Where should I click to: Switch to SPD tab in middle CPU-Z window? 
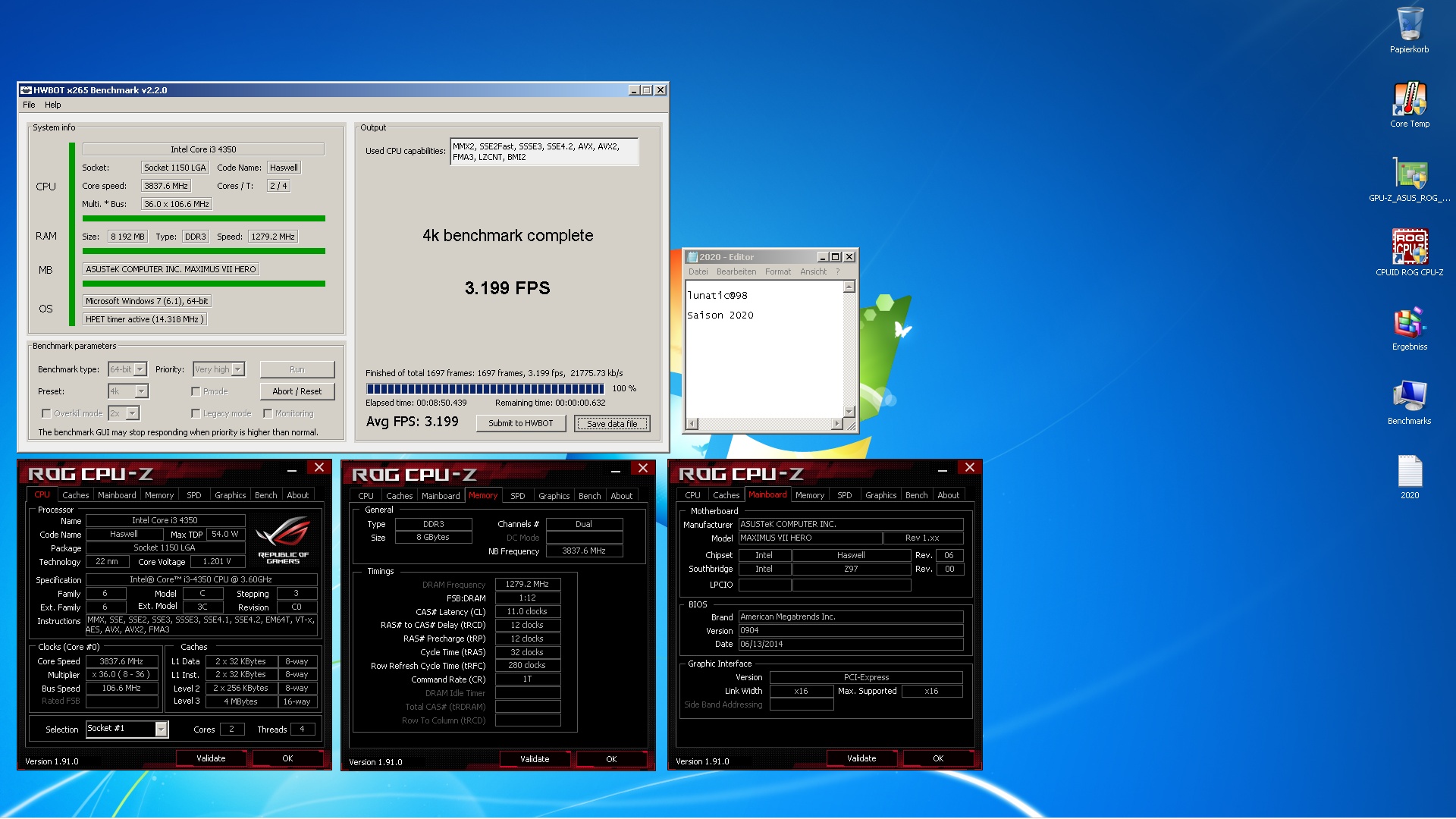pyautogui.click(x=518, y=496)
